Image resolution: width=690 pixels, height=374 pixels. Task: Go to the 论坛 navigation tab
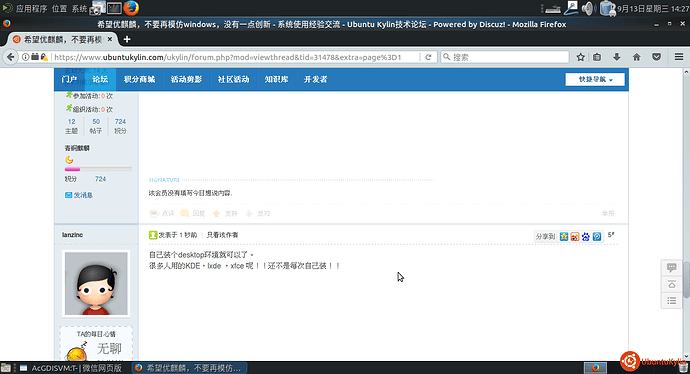100,79
